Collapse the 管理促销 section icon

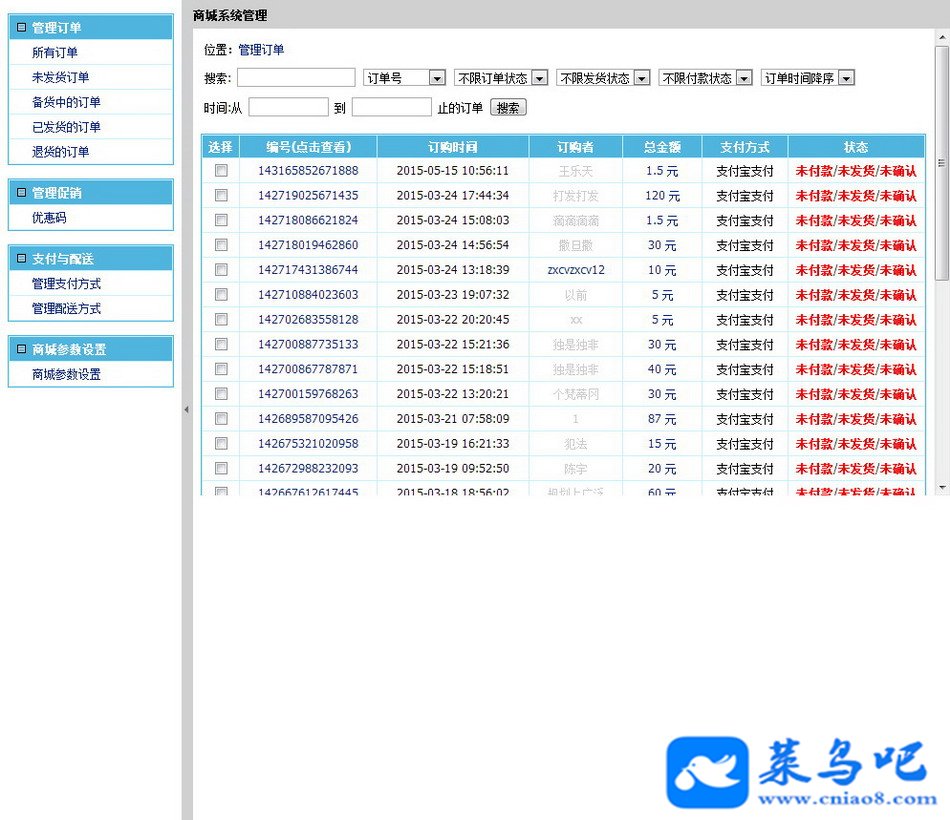[x=21, y=193]
